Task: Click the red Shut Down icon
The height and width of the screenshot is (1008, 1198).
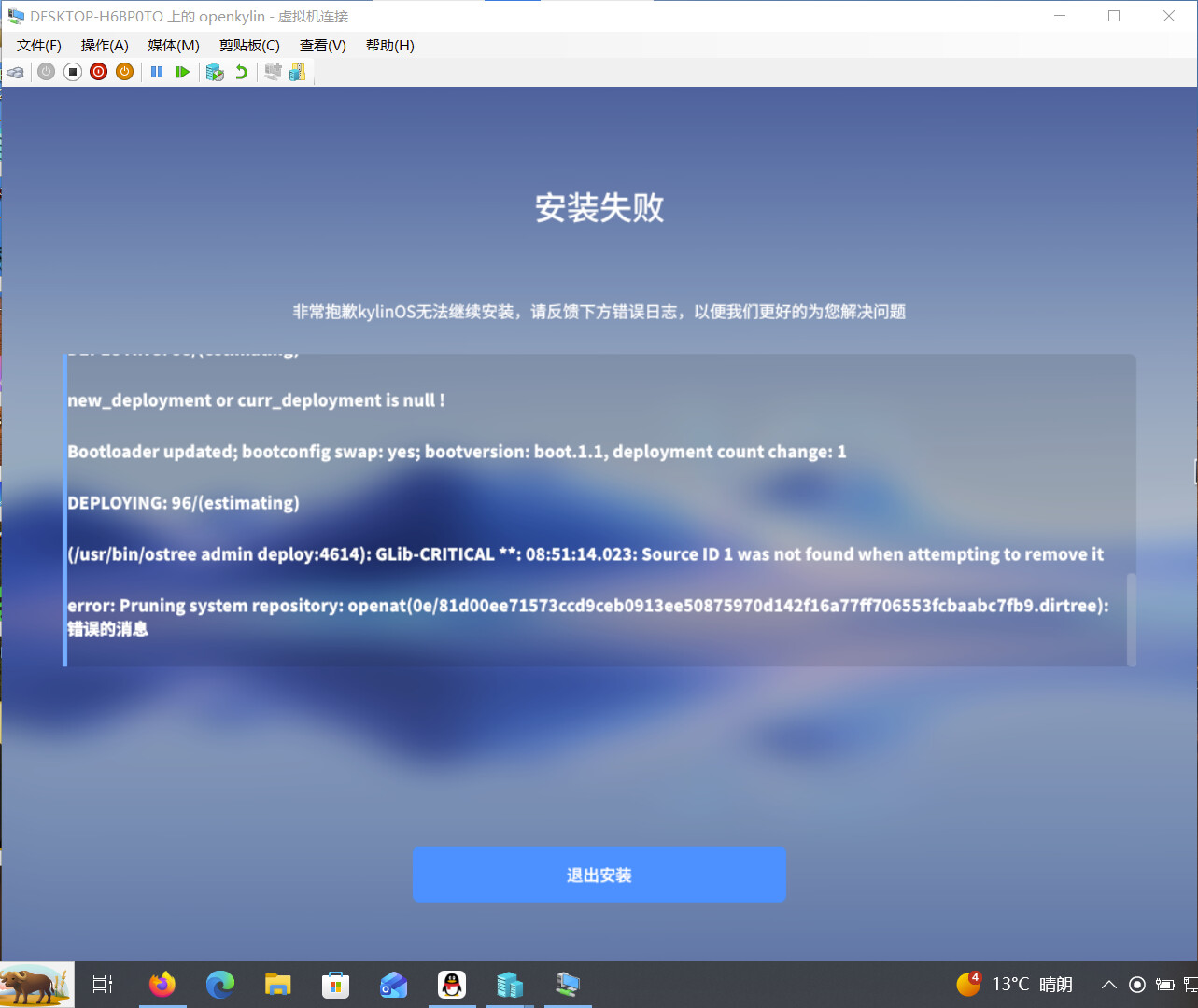Action: pos(98,72)
